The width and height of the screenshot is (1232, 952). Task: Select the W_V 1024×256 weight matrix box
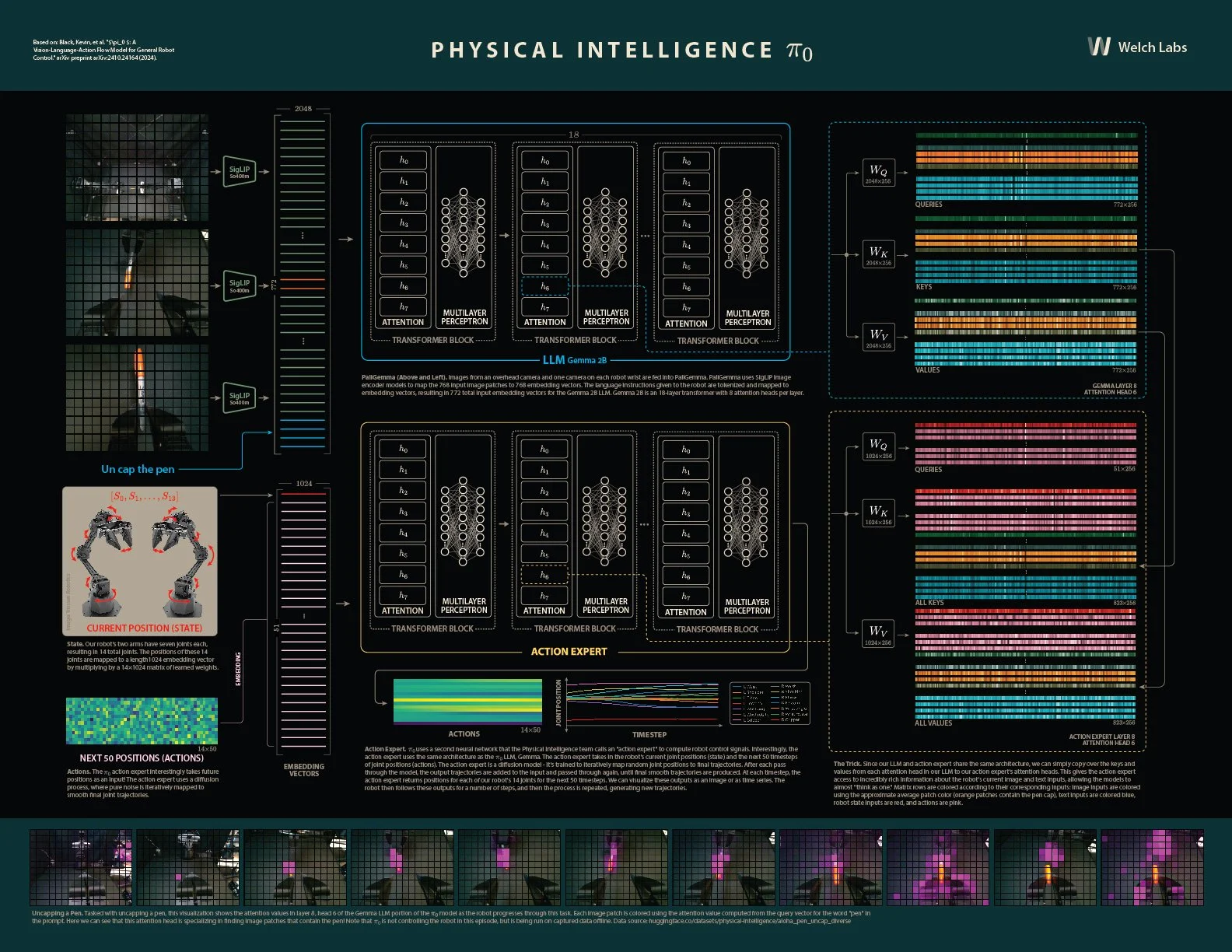tap(878, 634)
